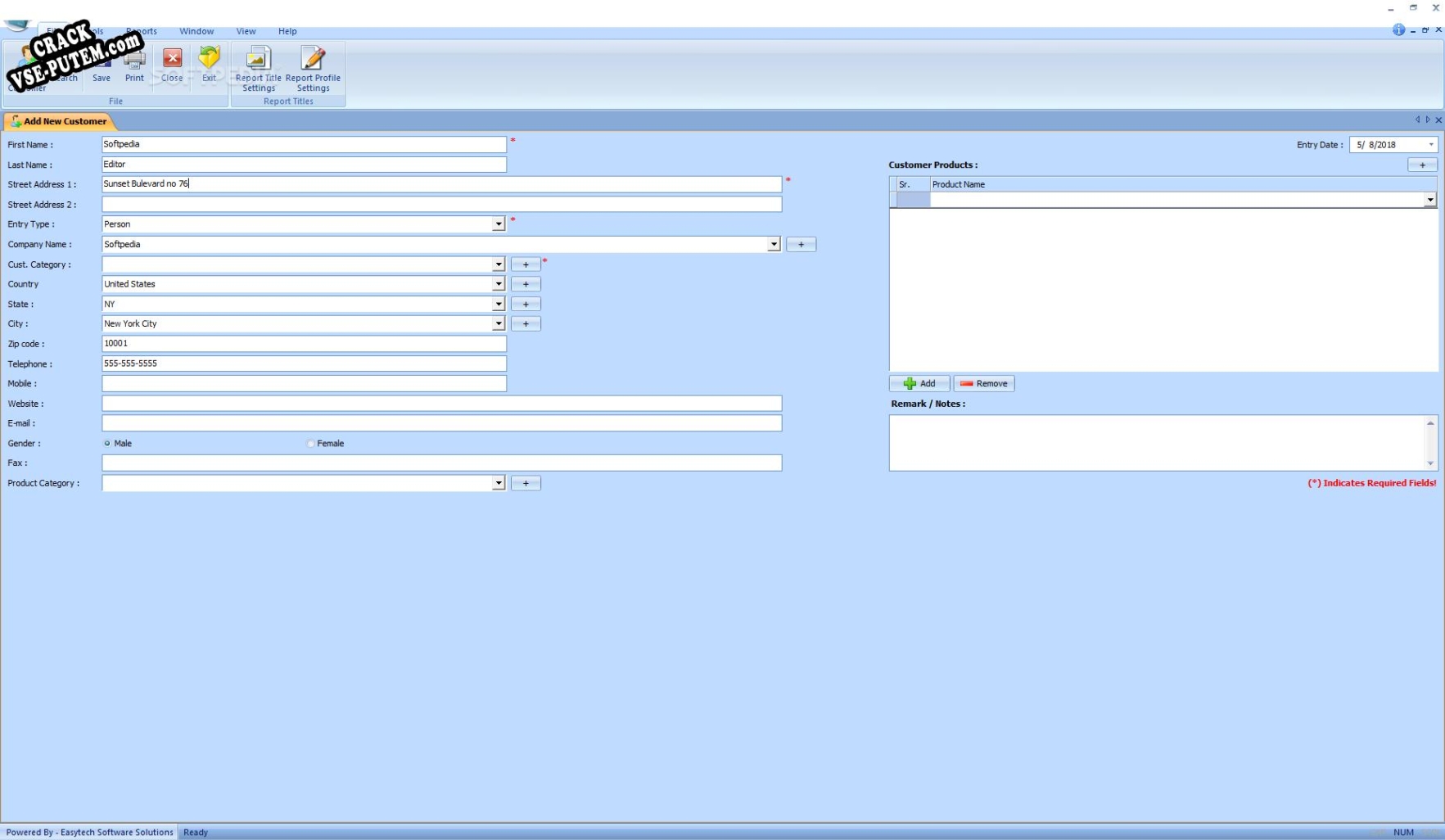Click the Website input field

[441, 404]
